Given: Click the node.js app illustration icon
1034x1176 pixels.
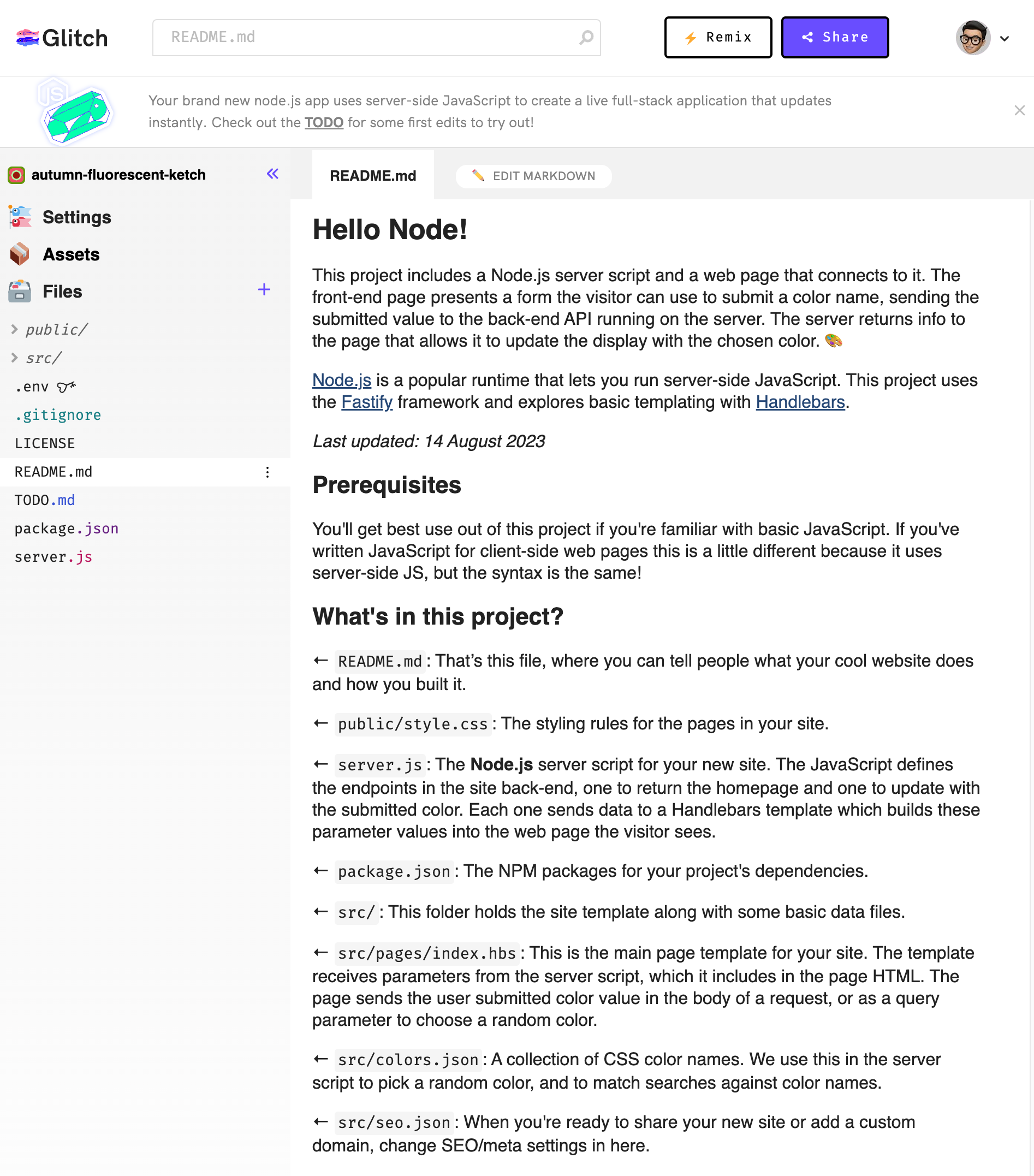Looking at the screenshot, I should pyautogui.click(x=75, y=111).
